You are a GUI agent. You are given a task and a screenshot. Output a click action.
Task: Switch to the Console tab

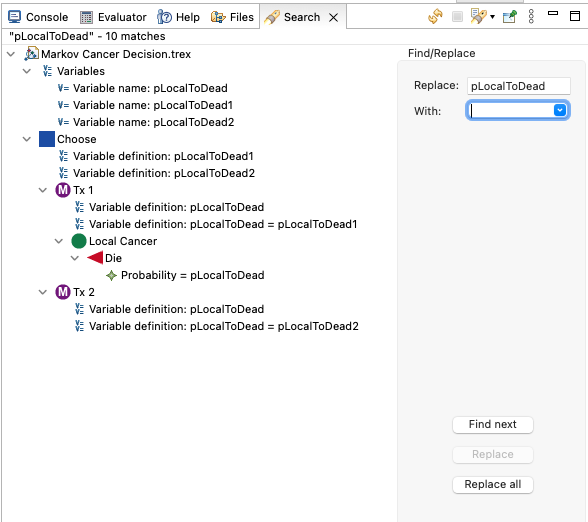[38, 17]
